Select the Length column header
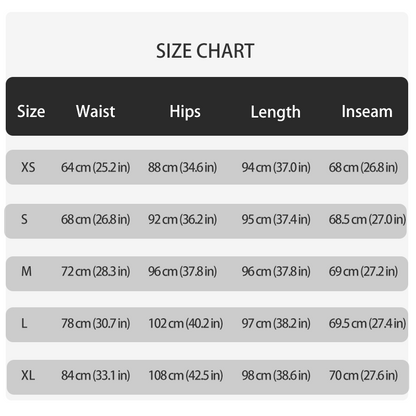 click(x=276, y=112)
